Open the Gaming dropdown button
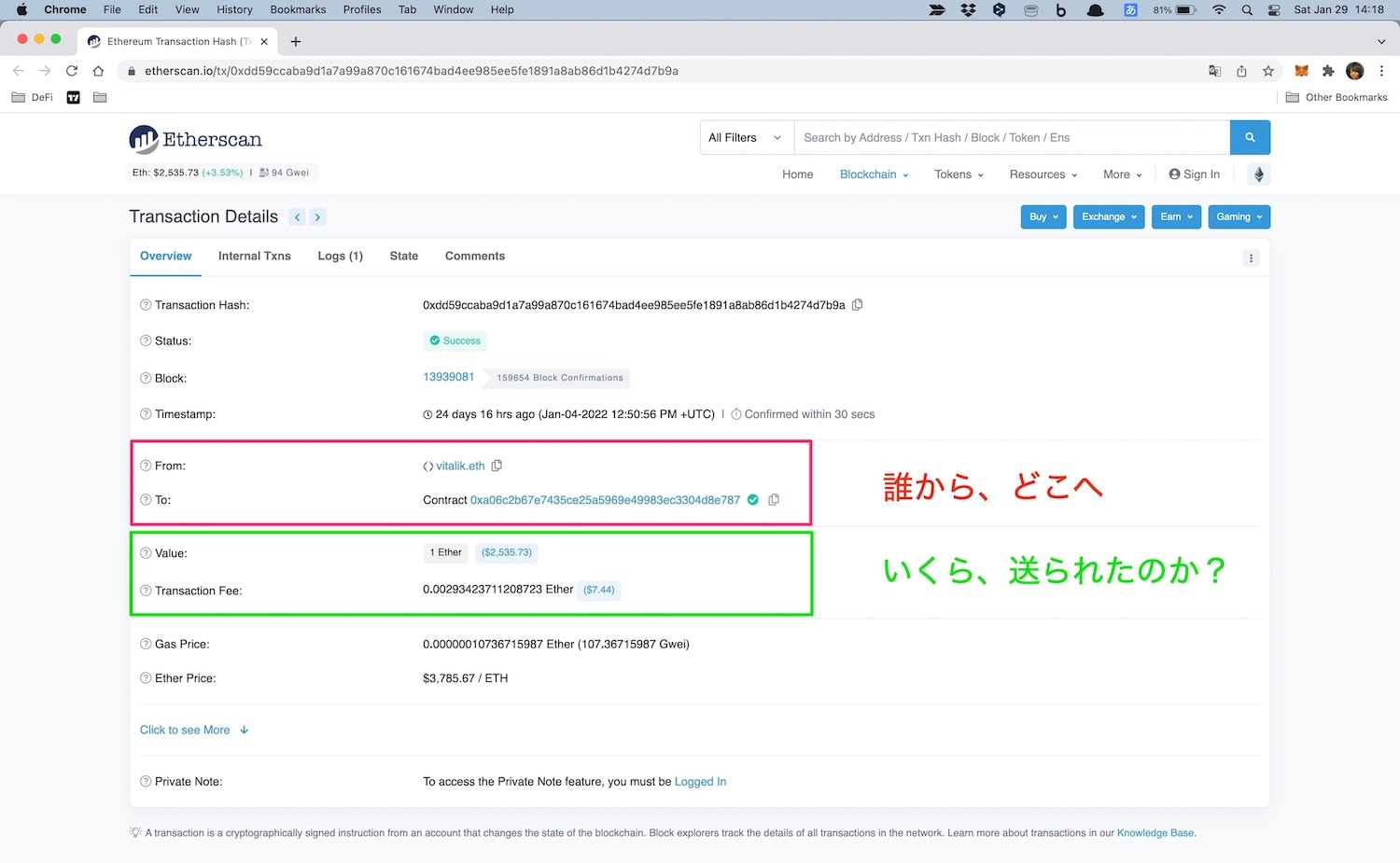This screenshot has width=1400, height=863. point(1239,216)
